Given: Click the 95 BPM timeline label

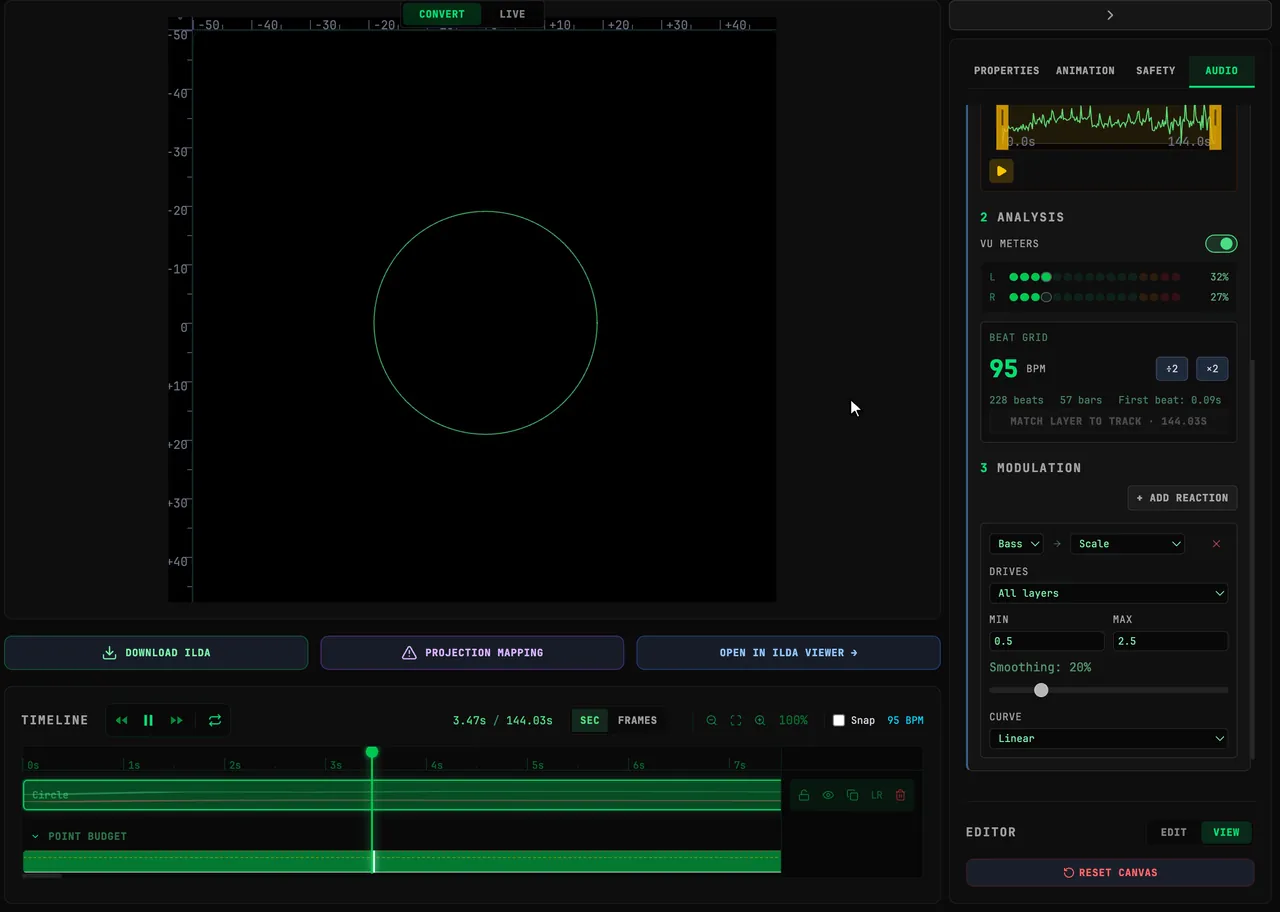Looking at the screenshot, I should click(905, 720).
